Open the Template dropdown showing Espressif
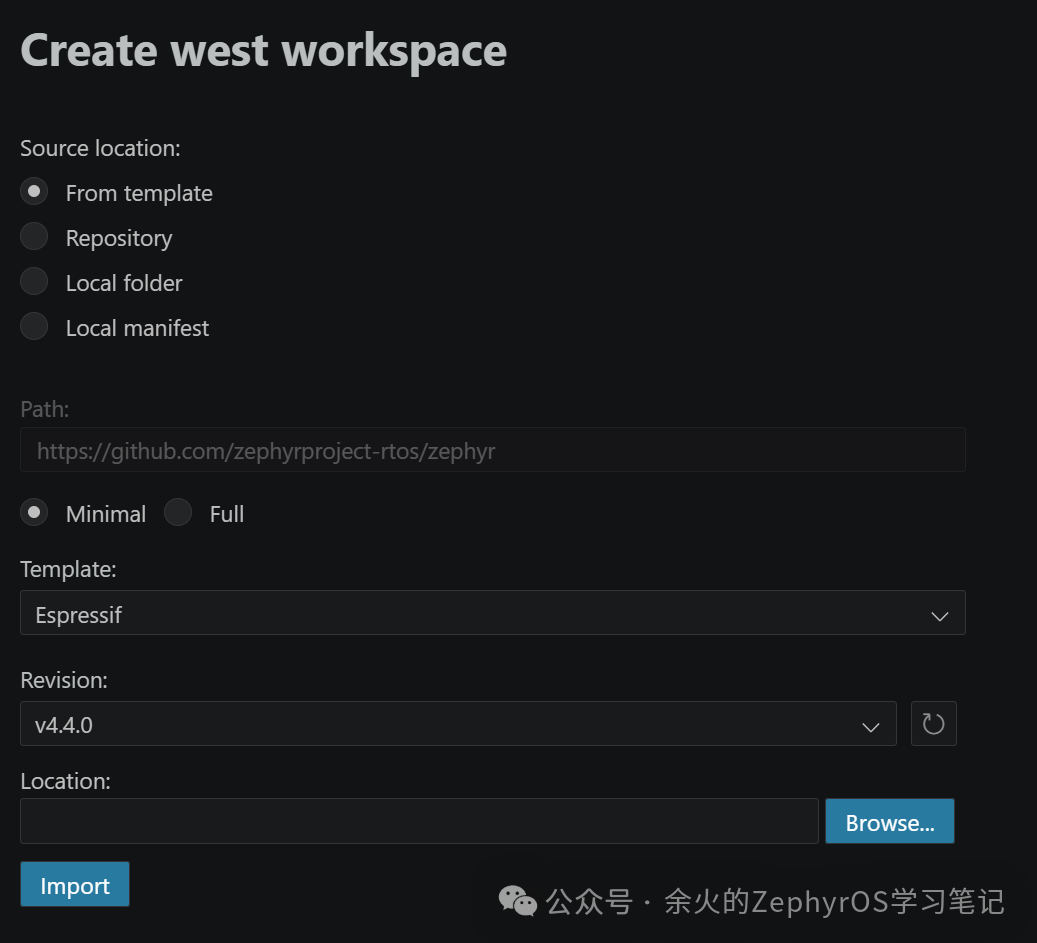The width and height of the screenshot is (1037, 943). (493, 613)
